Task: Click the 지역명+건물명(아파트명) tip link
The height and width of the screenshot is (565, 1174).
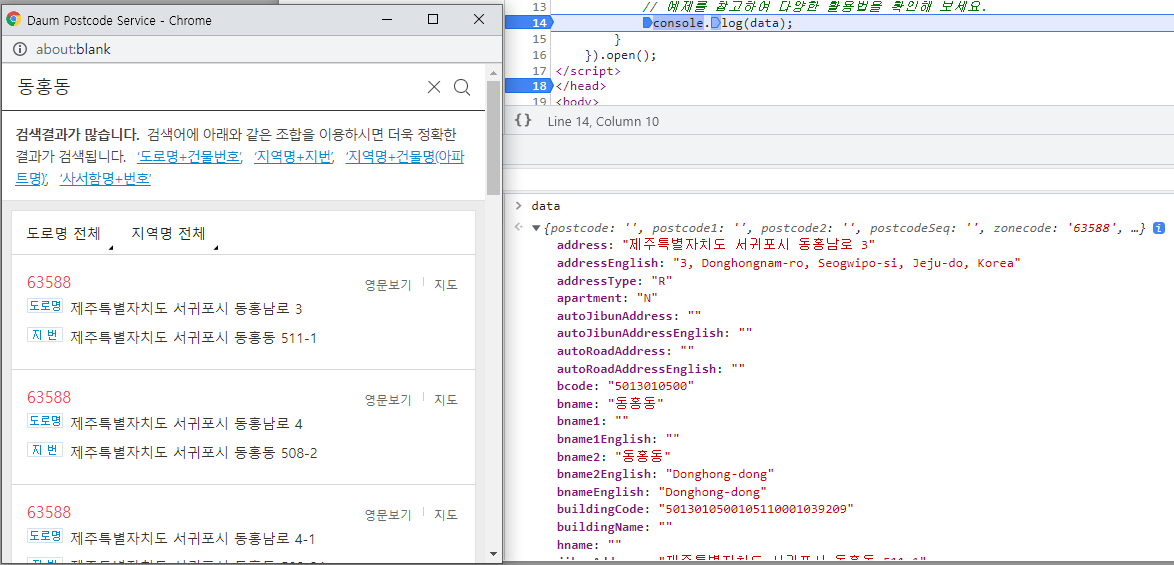Action: point(405,156)
